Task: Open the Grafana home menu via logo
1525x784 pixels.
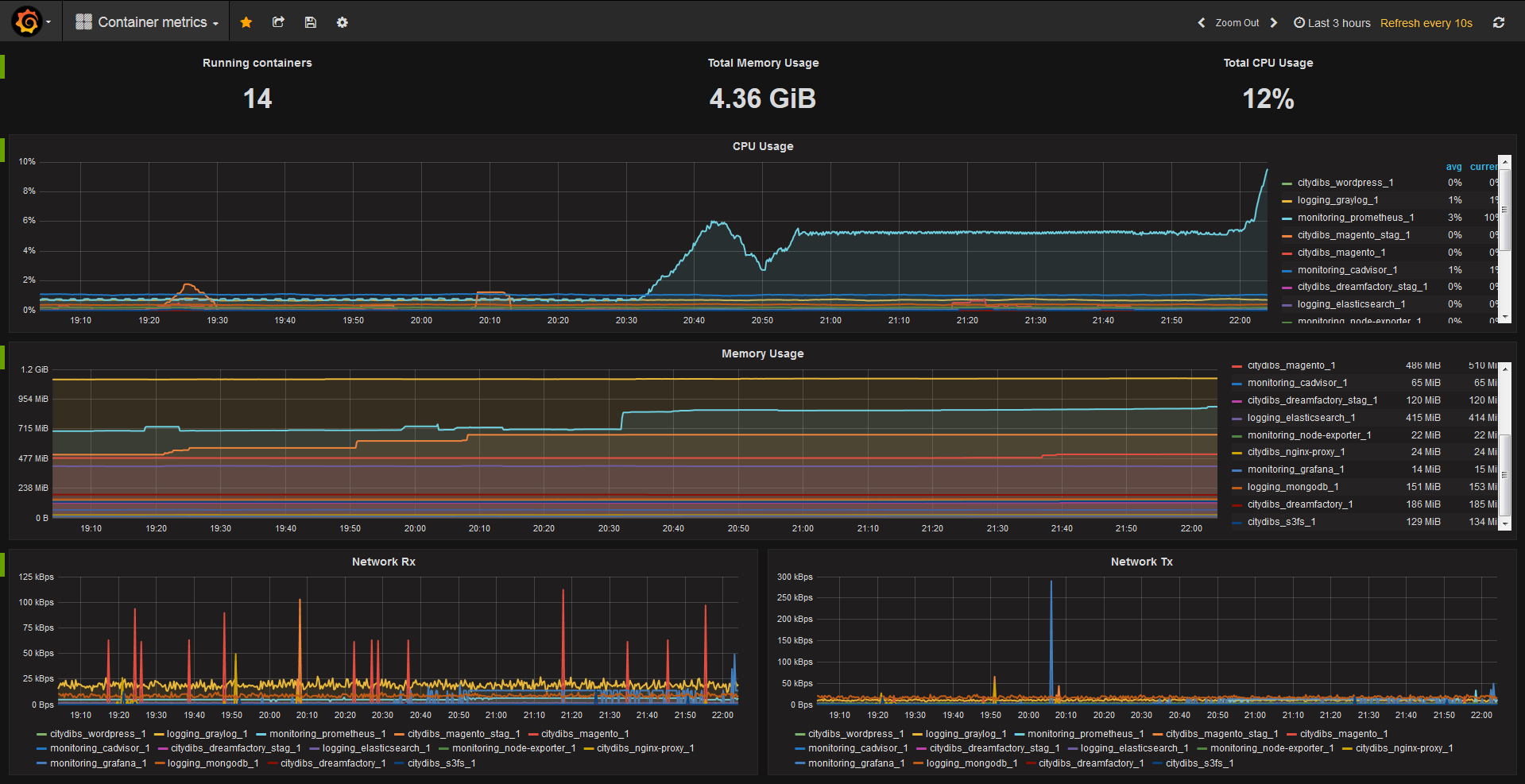Action: 25,21
